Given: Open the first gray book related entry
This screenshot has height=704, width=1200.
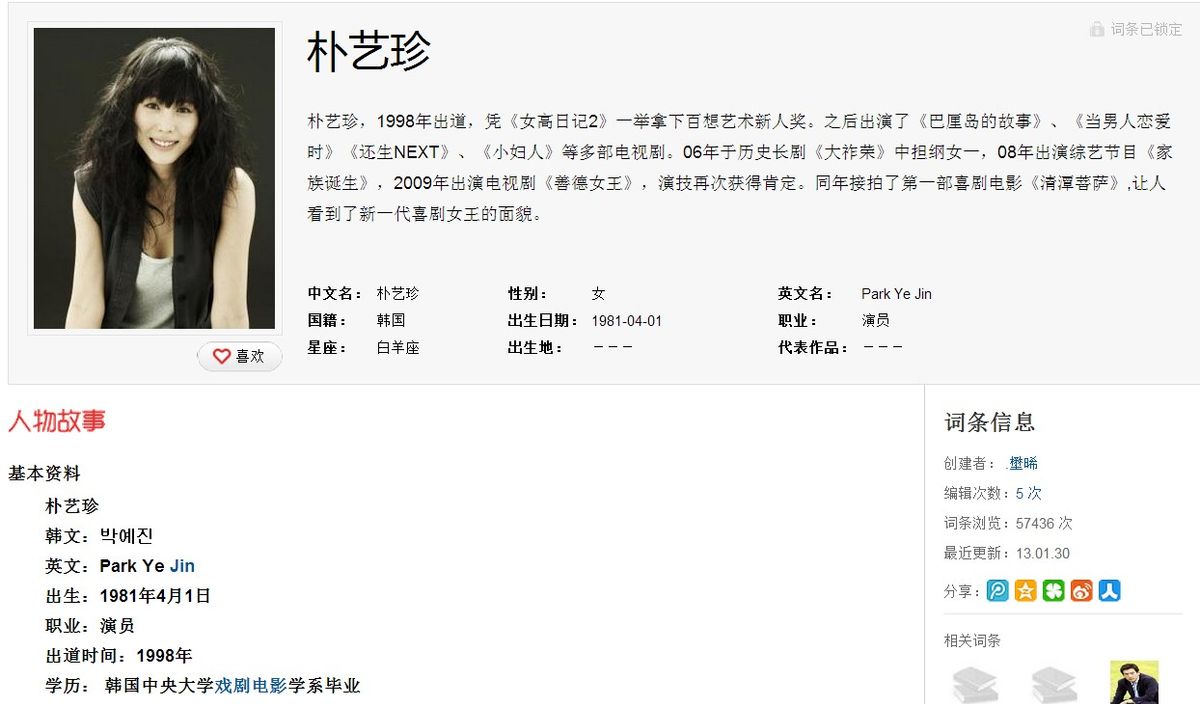Looking at the screenshot, I should 974,684.
